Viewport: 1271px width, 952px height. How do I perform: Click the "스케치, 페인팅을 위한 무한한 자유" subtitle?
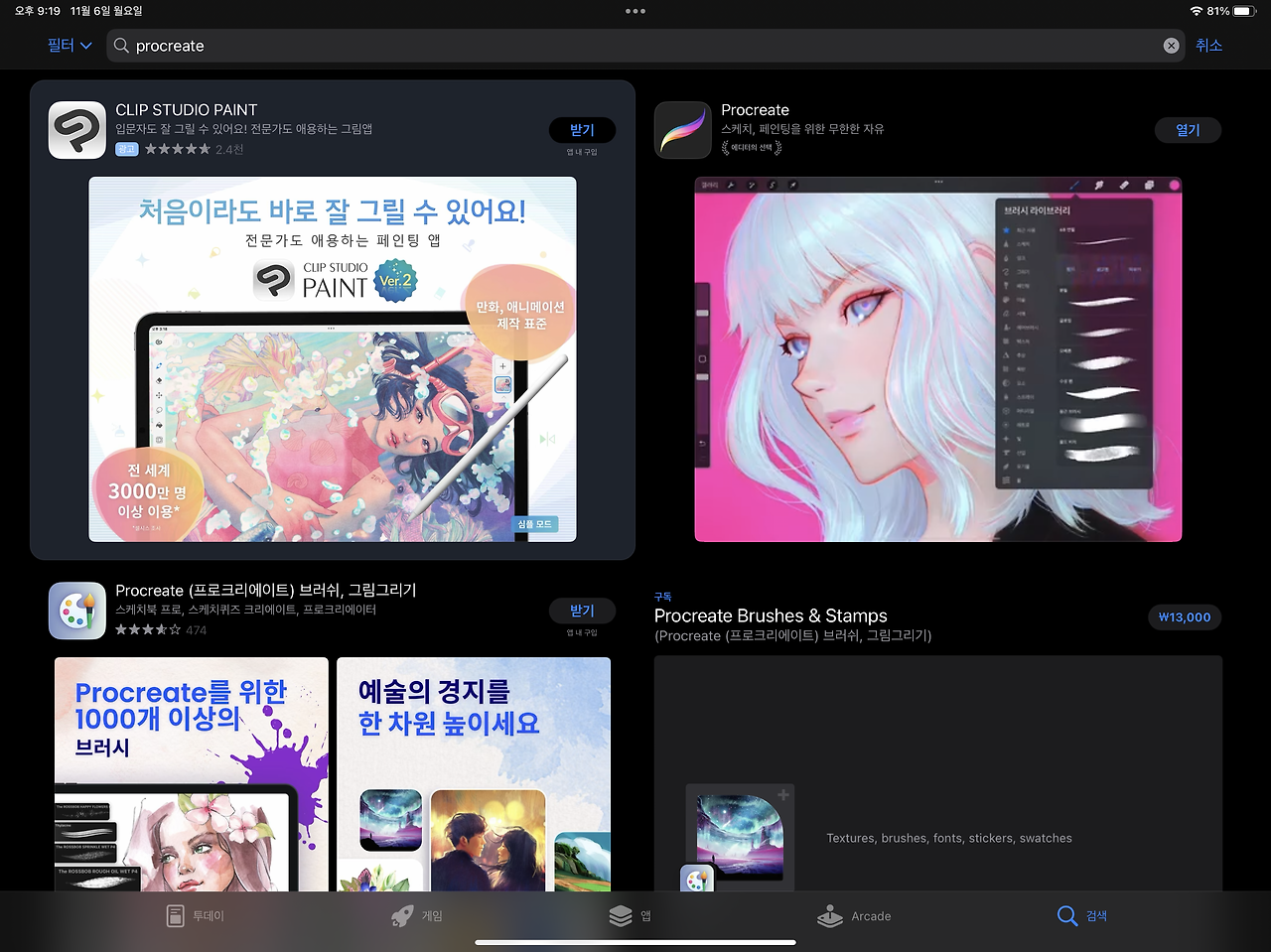[x=802, y=129]
